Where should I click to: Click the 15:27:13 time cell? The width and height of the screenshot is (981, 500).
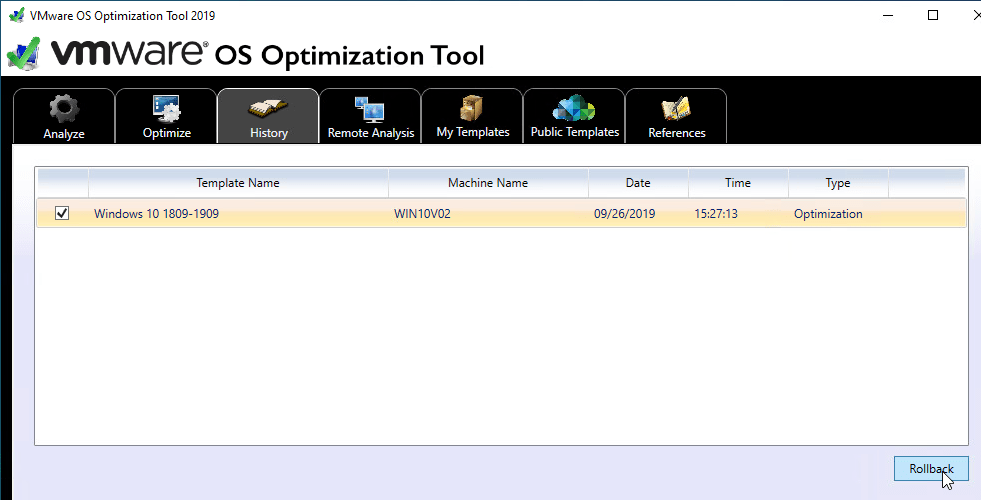tap(716, 213)
